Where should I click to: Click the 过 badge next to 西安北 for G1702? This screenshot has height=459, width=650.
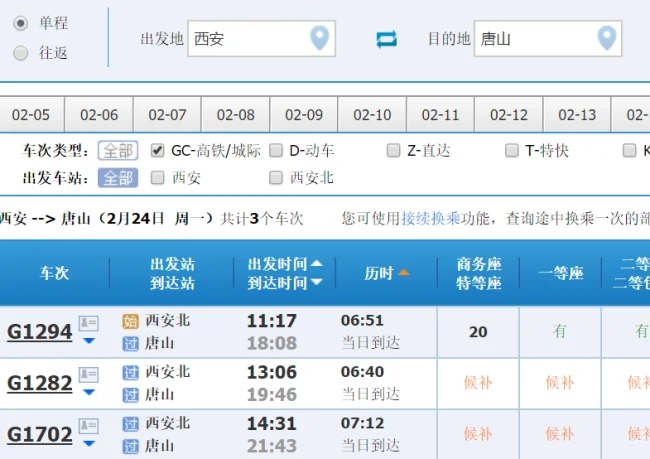tap(131, 424)
